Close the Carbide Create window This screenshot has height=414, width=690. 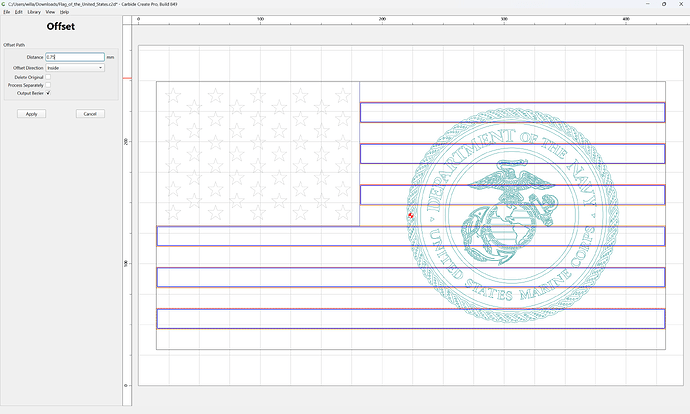tap(681, 4)
